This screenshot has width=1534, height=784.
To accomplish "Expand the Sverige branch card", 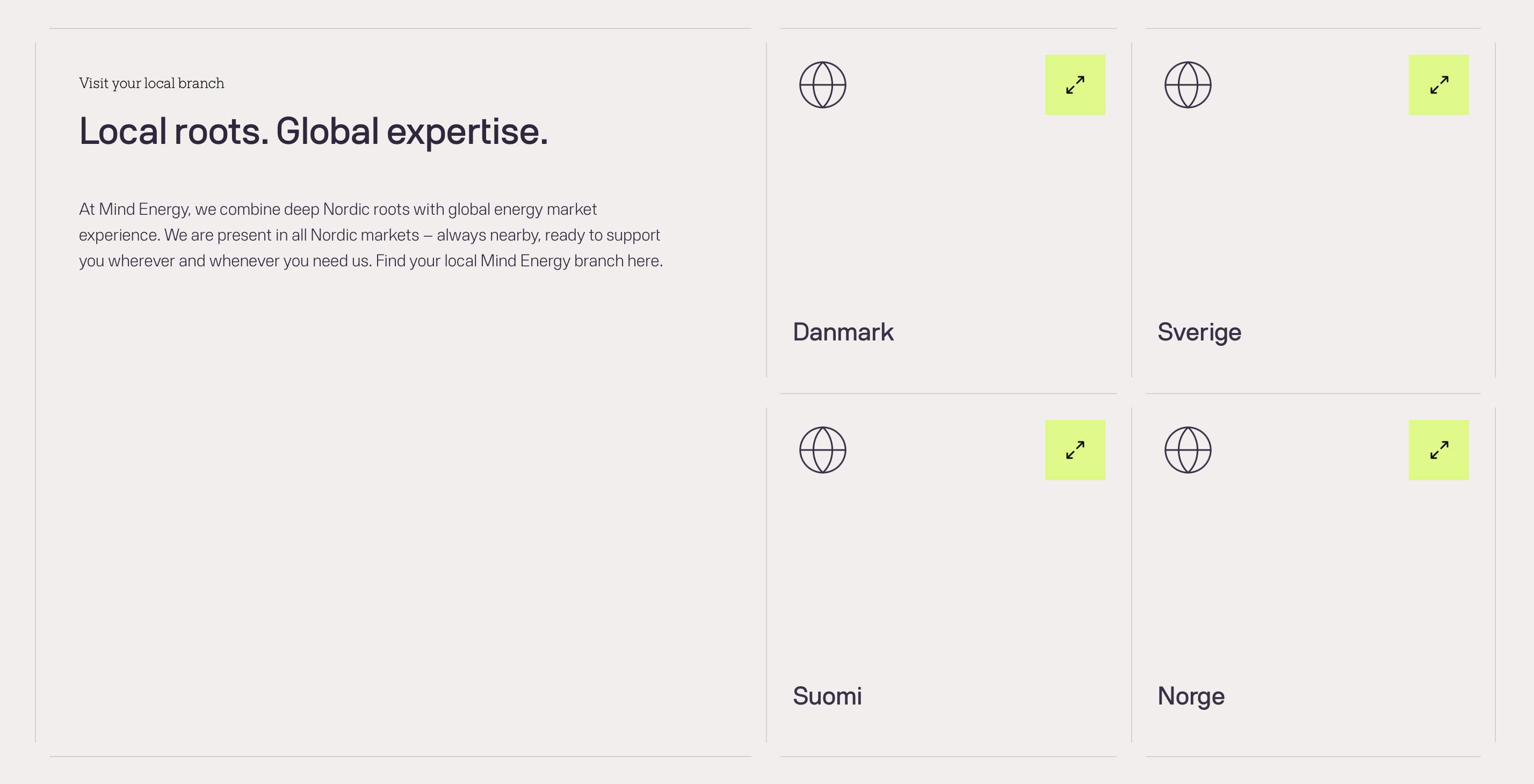I will click(1438, 84).
